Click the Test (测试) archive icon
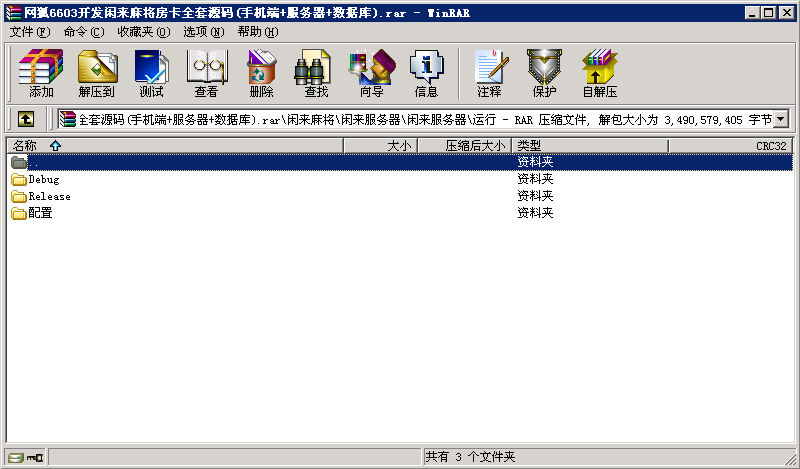 (151, 73)
